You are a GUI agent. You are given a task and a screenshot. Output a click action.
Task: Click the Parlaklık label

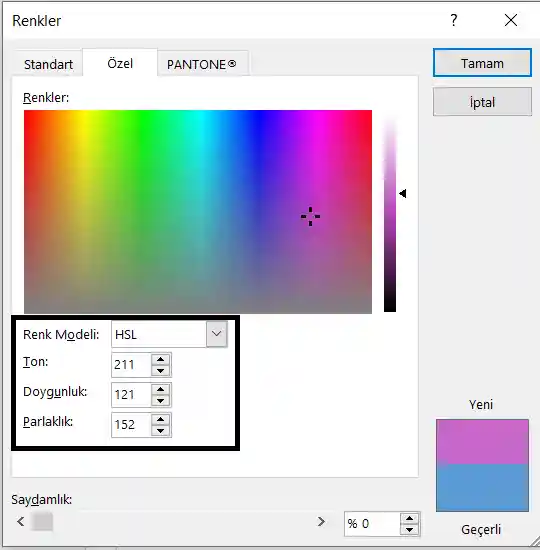(x=48, y=421)
